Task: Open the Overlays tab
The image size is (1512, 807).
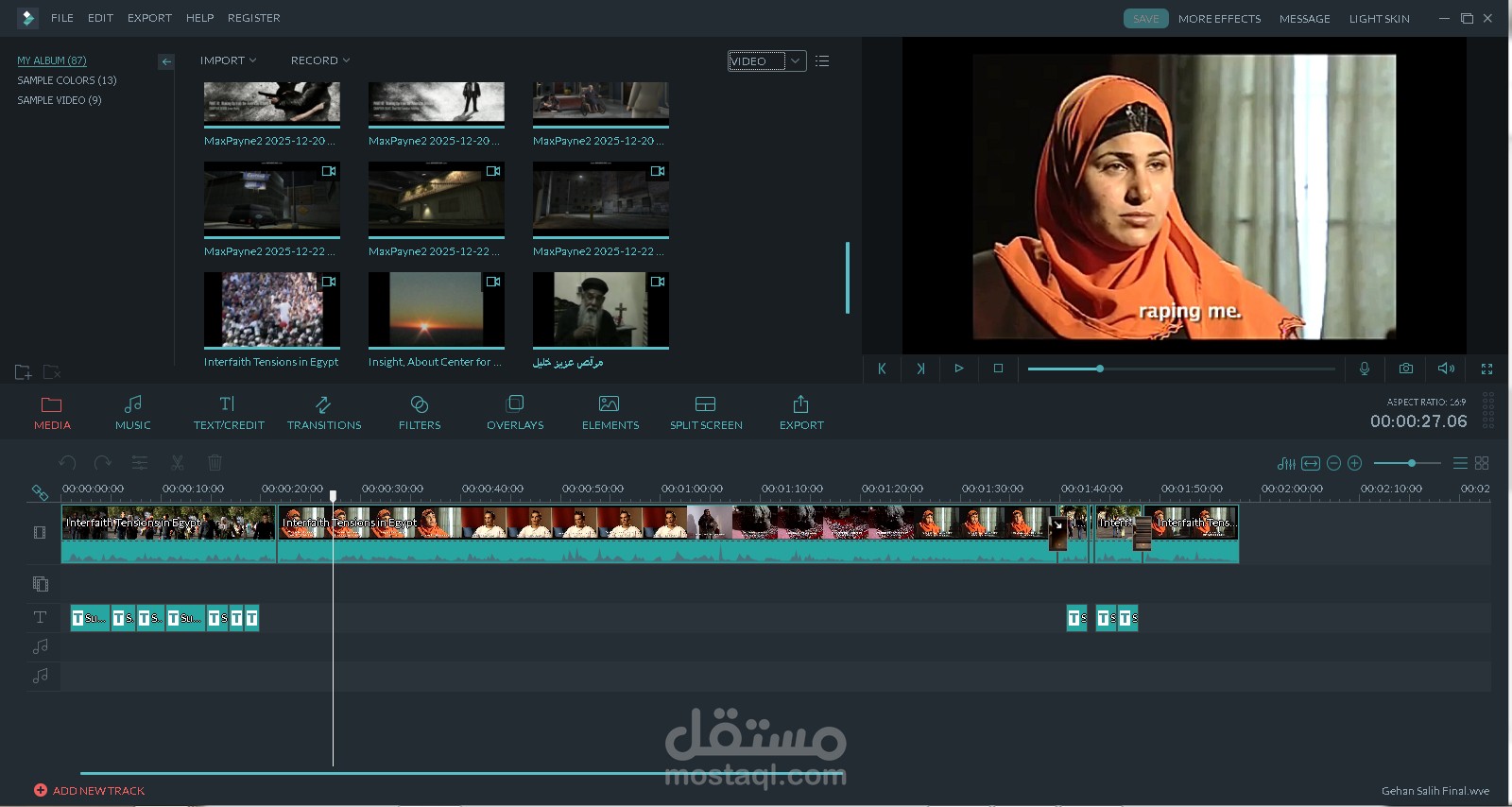Action: 515,413
